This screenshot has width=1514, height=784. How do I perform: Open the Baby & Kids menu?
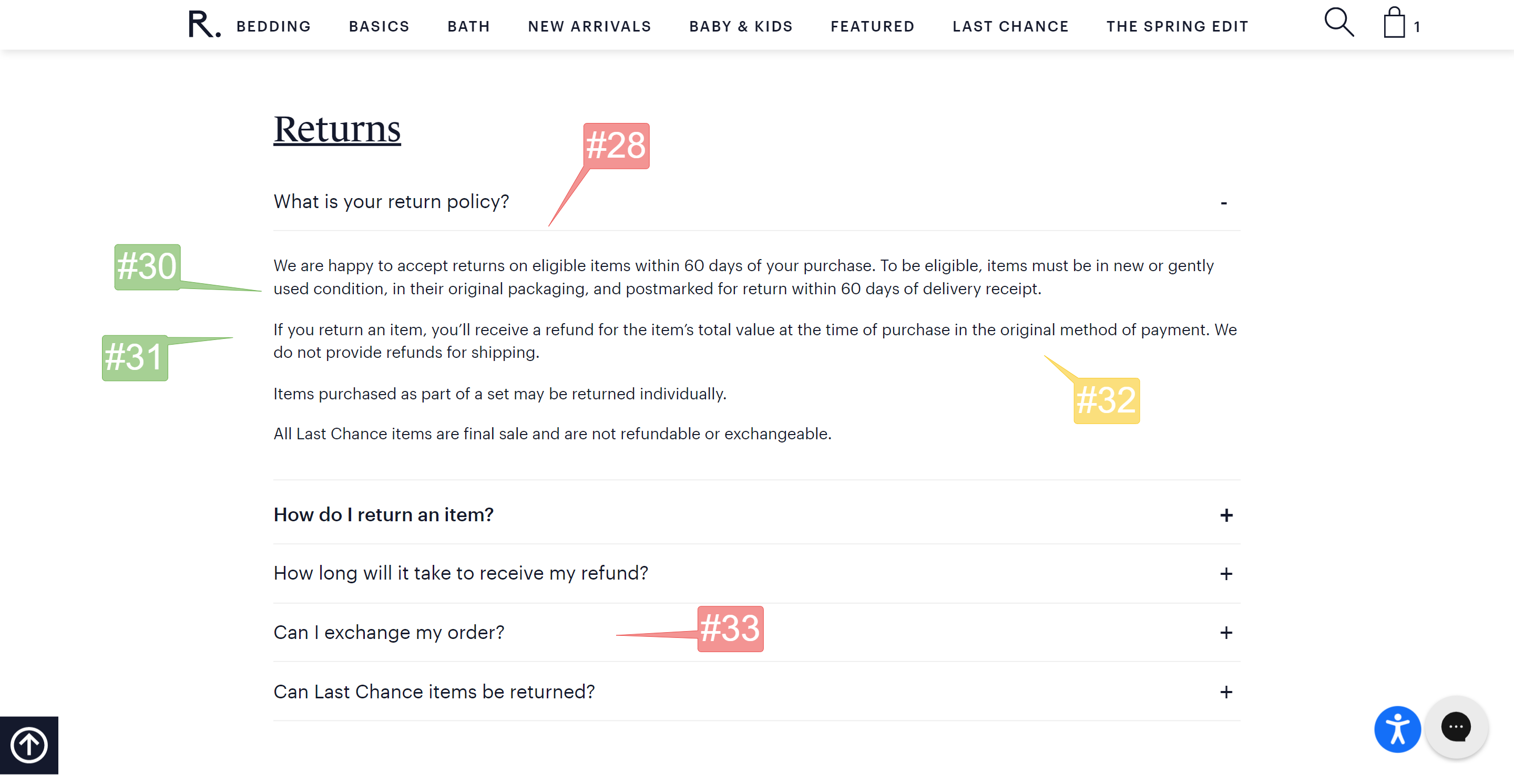point(741,26)
